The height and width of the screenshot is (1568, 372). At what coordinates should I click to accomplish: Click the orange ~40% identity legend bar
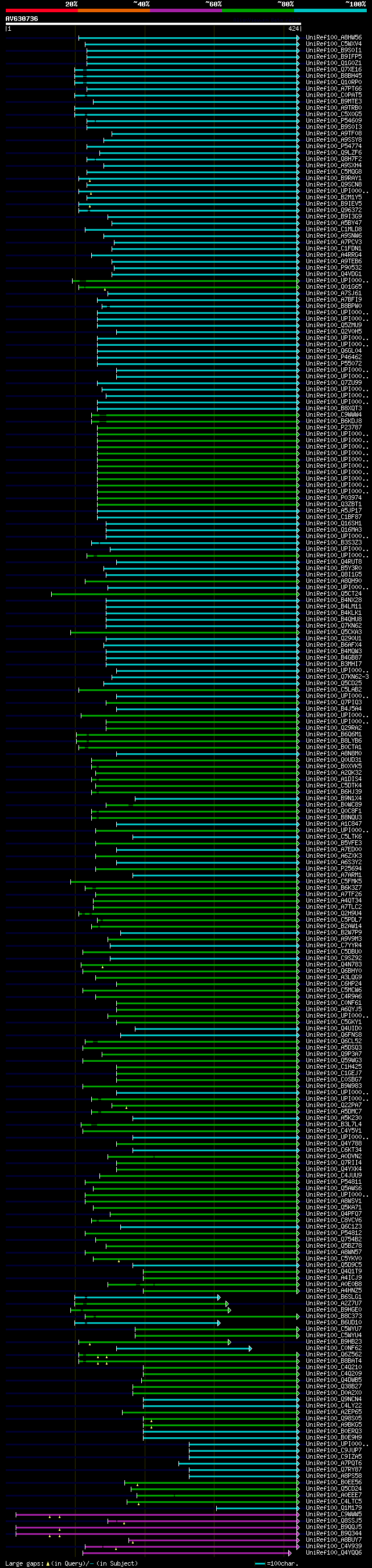(x=114, y=10)
